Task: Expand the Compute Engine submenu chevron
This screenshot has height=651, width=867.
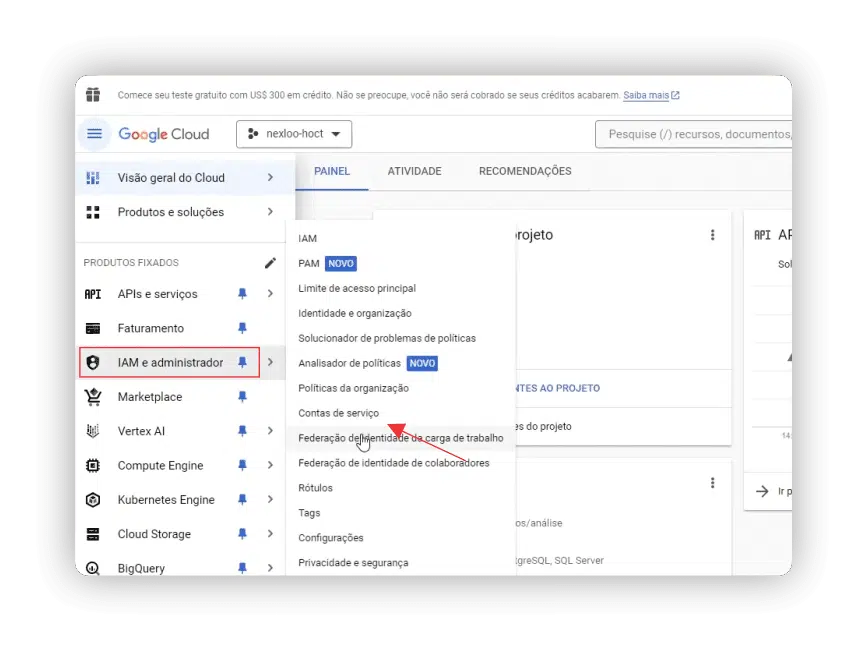Action: 270,465
